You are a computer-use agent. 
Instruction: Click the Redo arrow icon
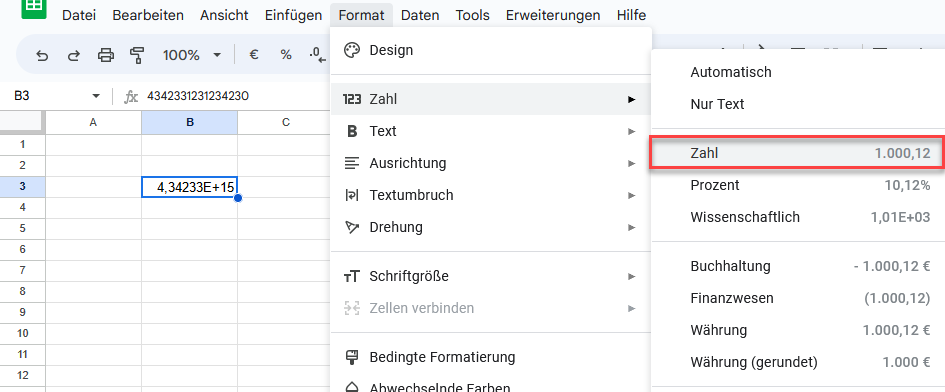(x=74, y=55)
